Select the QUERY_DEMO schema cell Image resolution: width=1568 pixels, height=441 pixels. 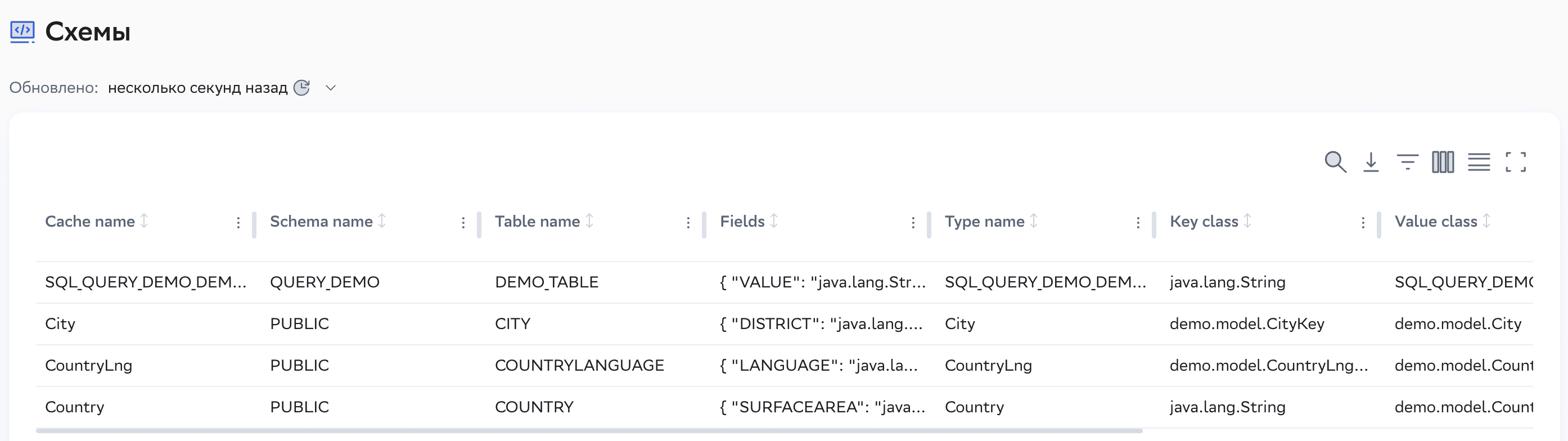[x=325, y=282]
